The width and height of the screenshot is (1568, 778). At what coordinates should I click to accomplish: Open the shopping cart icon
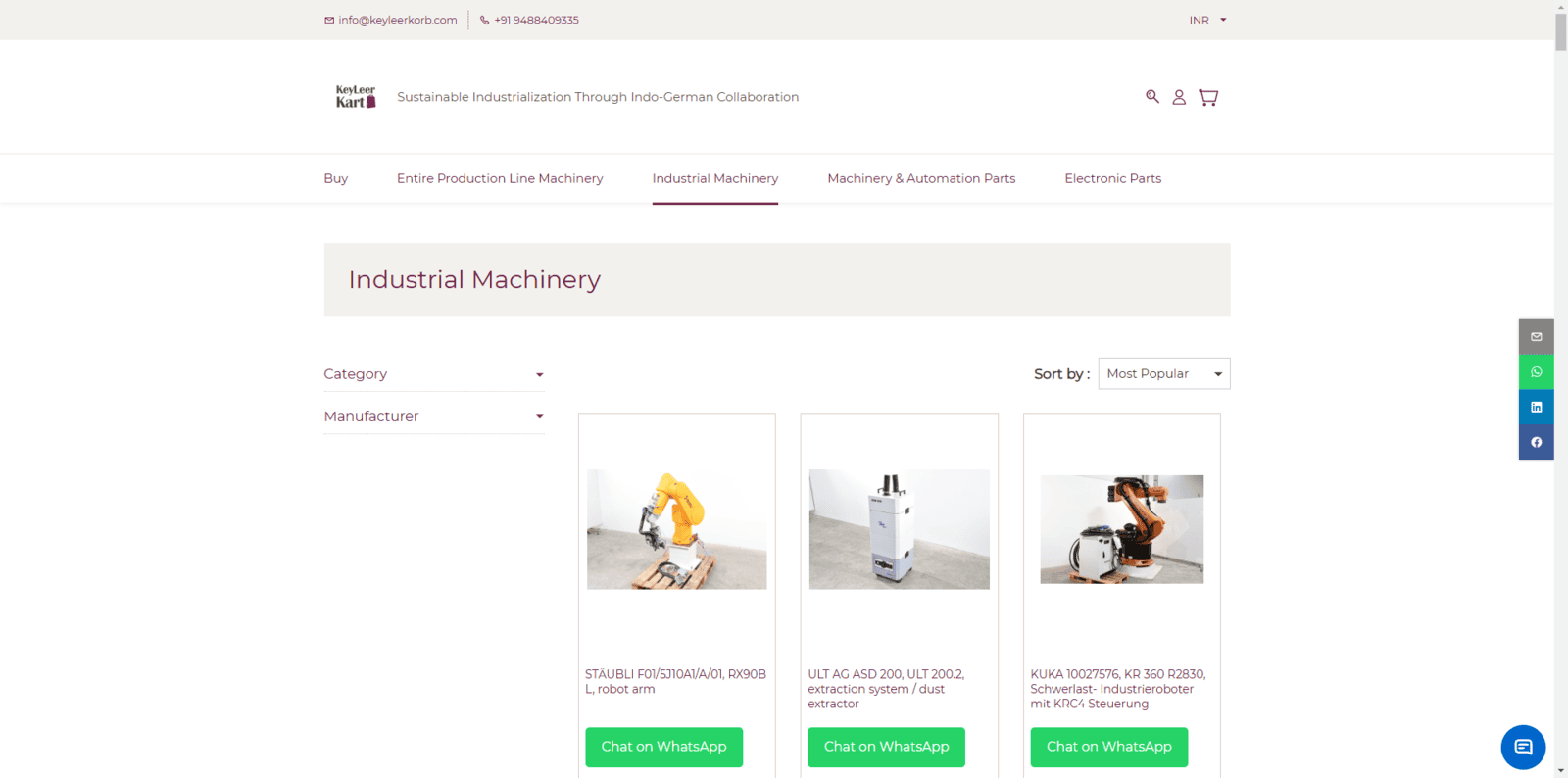[x=1208, y=97]
